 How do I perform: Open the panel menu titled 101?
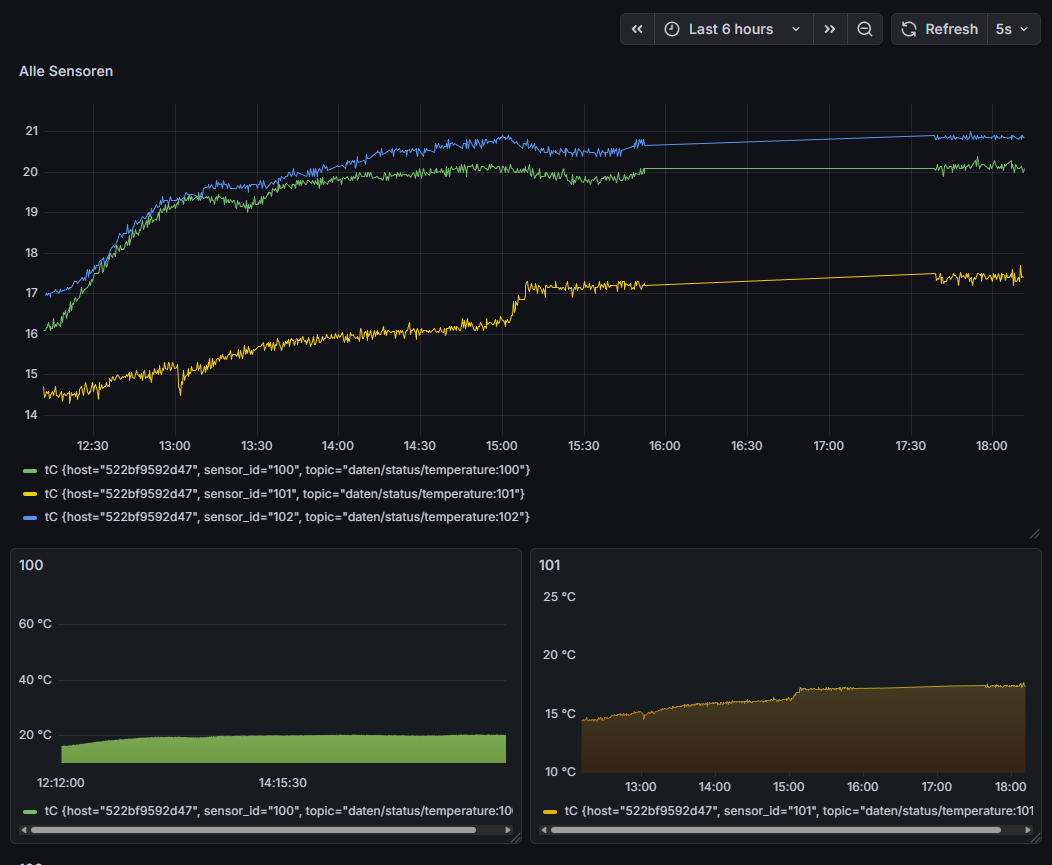pyautogui.click(x=550, y=565)
